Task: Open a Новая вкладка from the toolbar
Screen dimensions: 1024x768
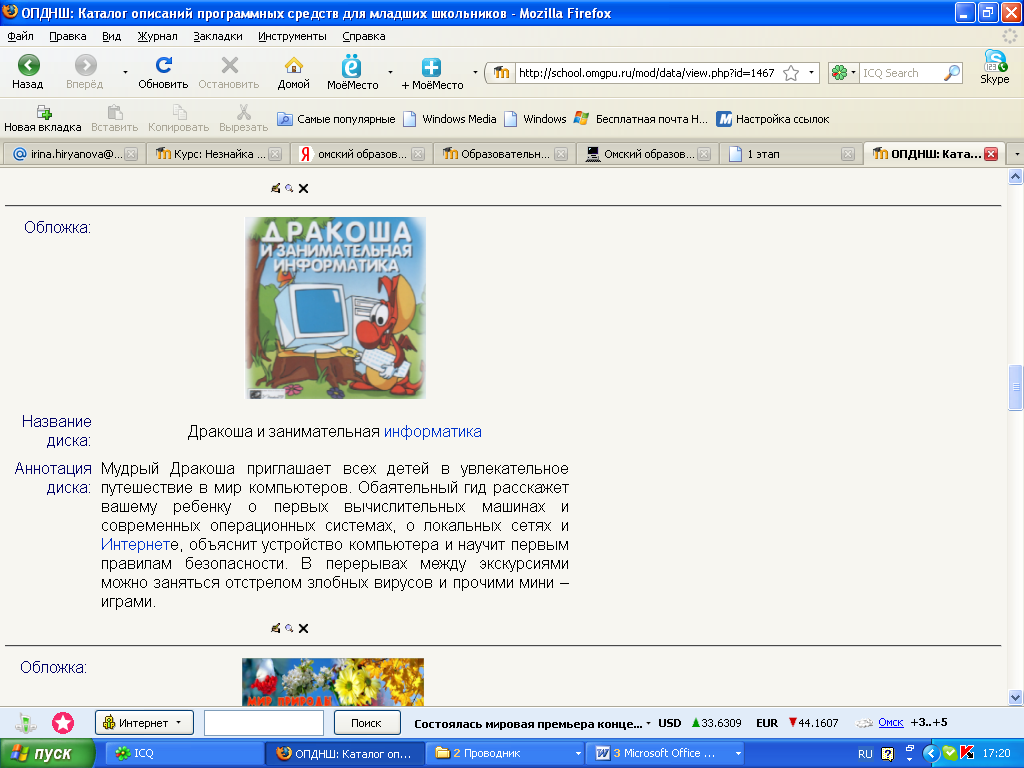Action: pos(43,118)
